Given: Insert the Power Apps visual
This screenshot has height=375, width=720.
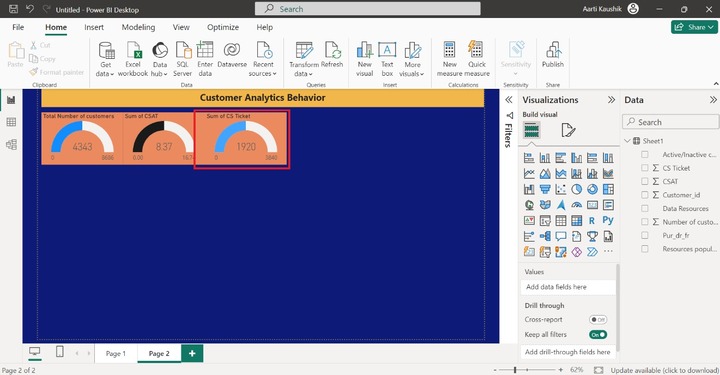Looking at the screenshot, I should point(576,252).
